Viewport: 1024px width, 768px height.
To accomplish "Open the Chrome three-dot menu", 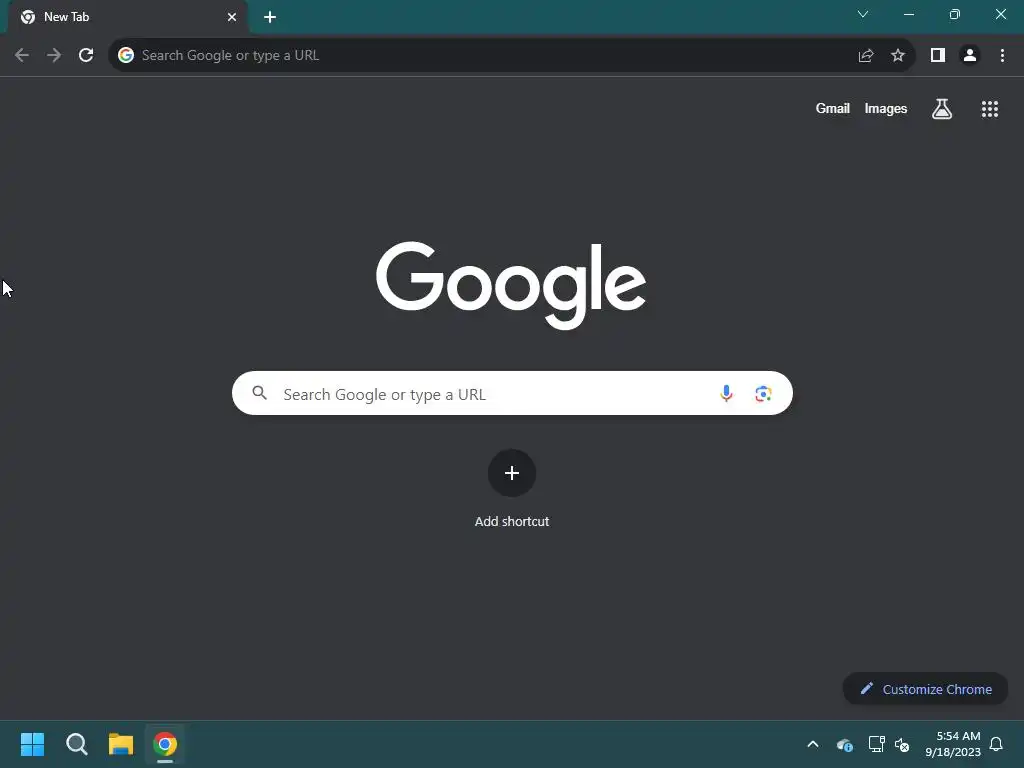I will tap(1002, 56).
